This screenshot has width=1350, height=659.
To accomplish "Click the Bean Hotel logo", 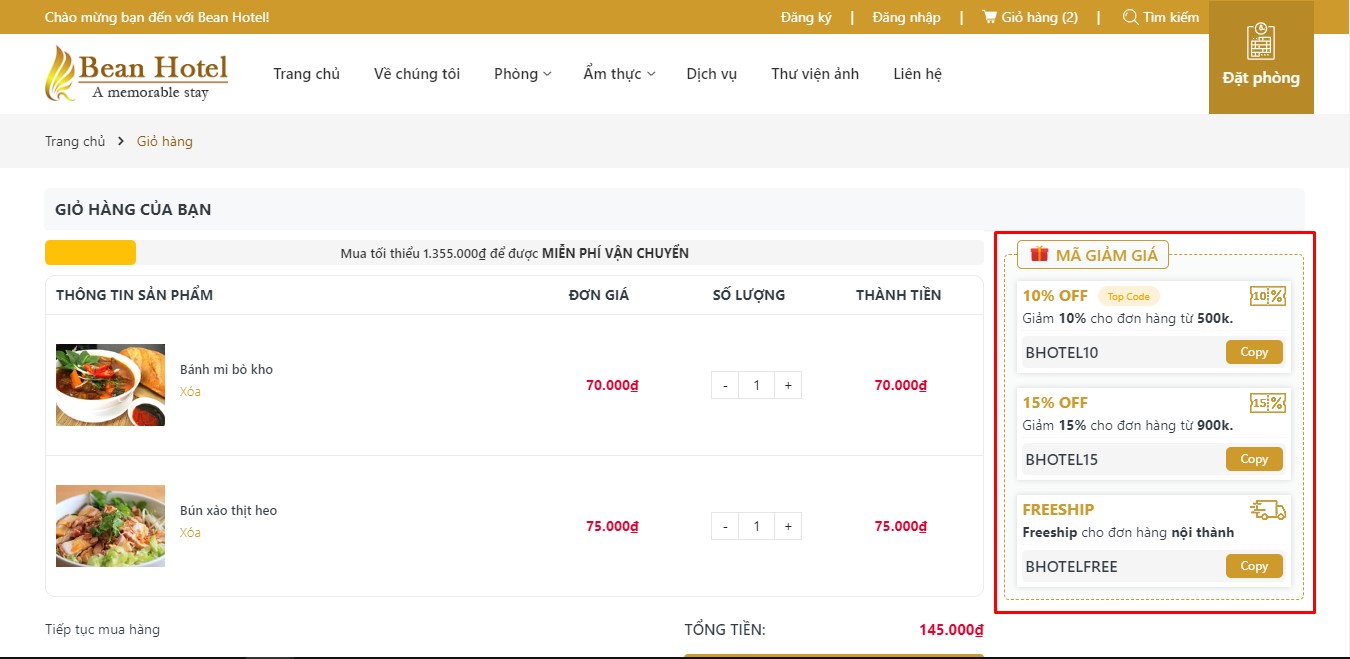I will pos(137,73).
